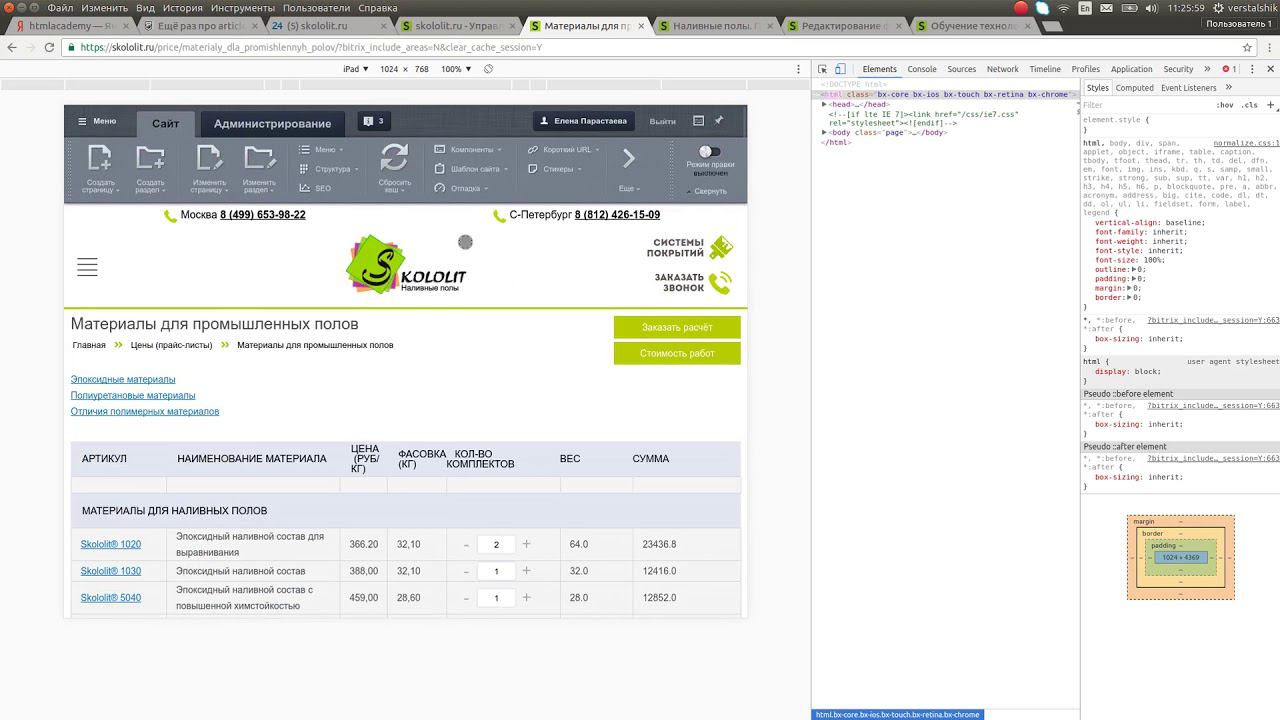Click the panel layout icon beside Выйти
This screenshot has width=1280, height=720.
[x=698, y=121]
